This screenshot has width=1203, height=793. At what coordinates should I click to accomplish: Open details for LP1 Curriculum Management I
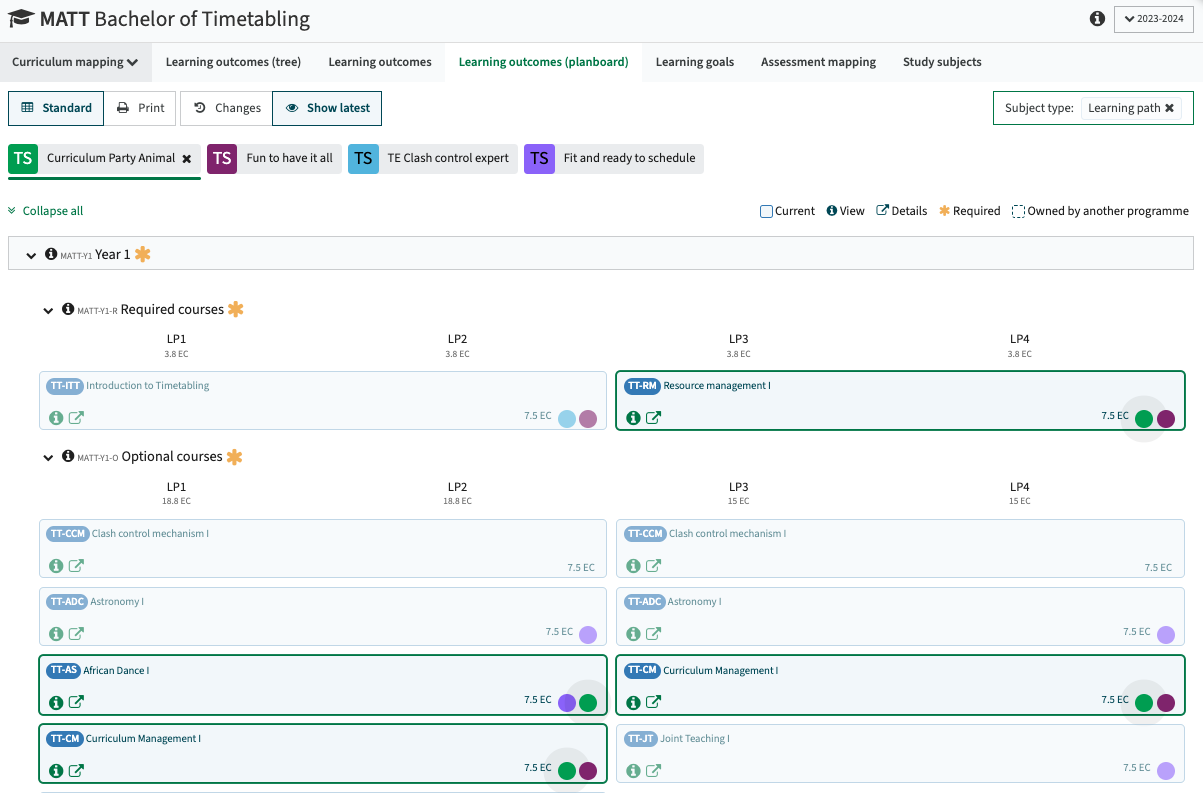pos(76,770)
